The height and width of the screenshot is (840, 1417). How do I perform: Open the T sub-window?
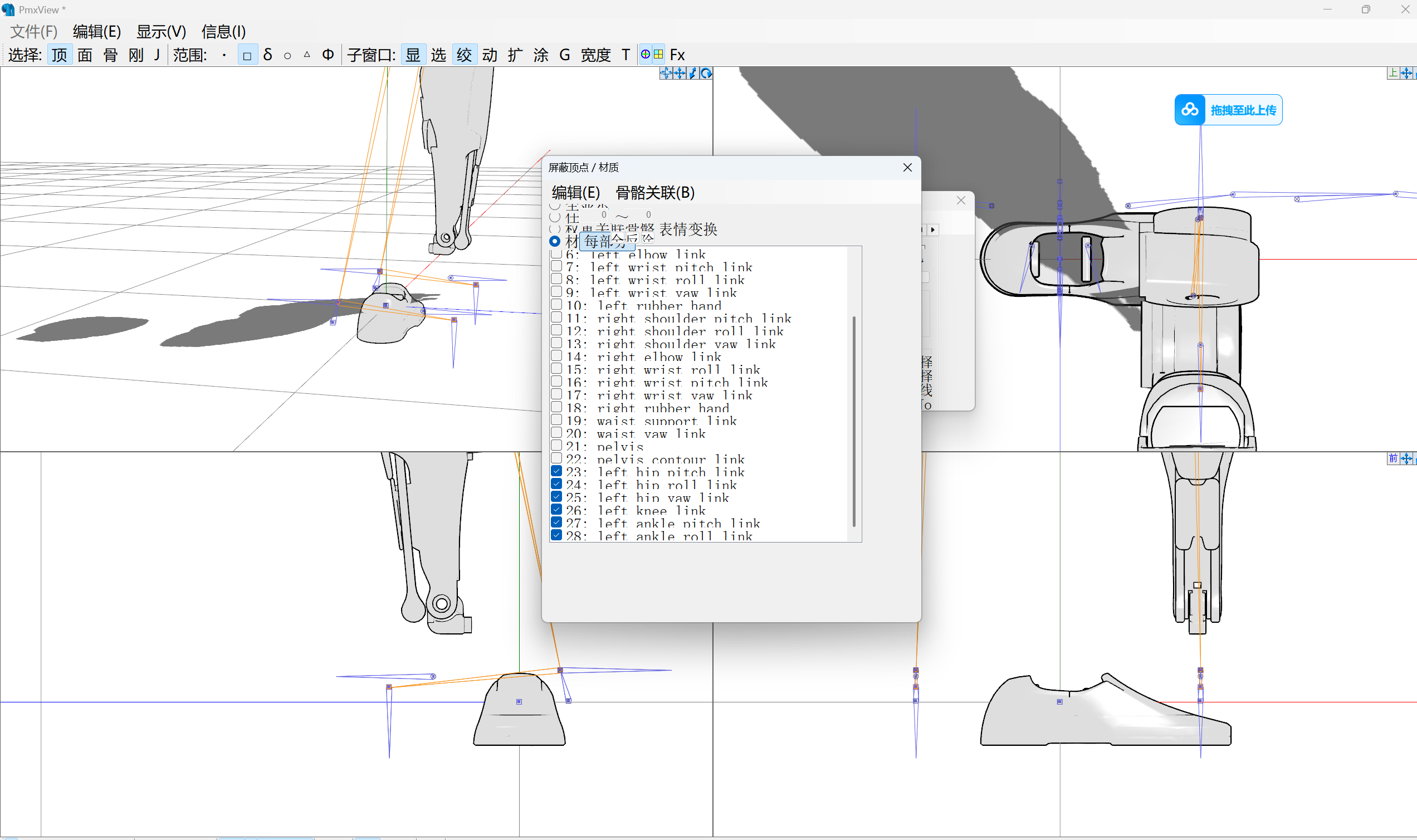click(626, 55)
